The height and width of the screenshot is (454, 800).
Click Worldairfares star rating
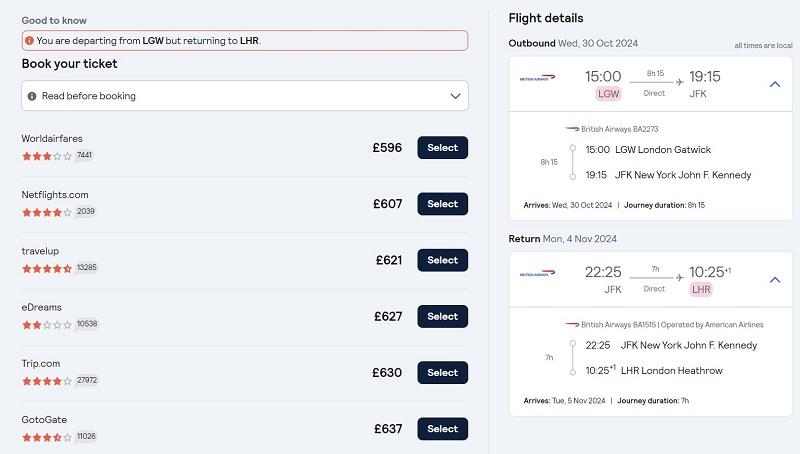pyautogui.click(x=46, y=156)
